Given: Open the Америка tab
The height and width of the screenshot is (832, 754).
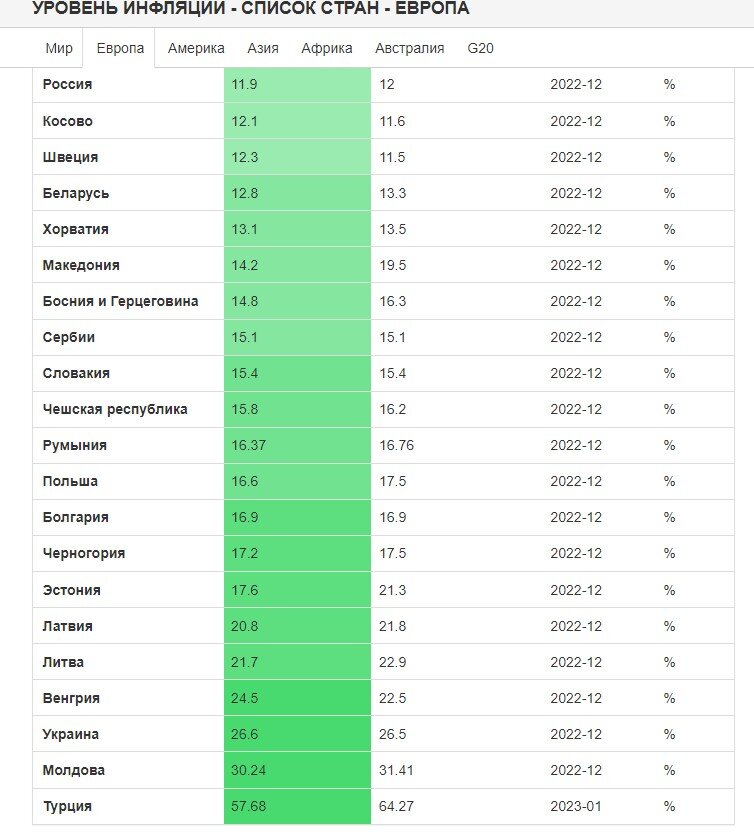Looking at the screenshot, I should point(196,48).
